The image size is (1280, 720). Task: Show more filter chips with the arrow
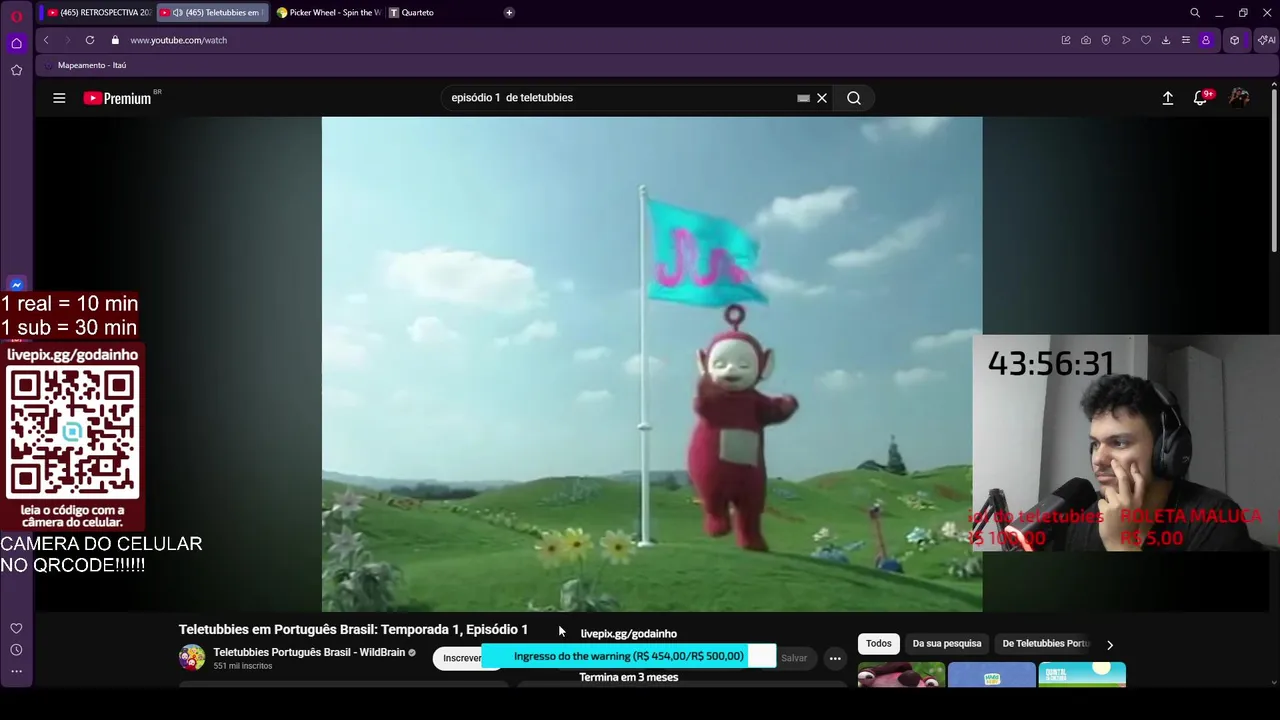pyautogui.click(x=1109, y=645)
